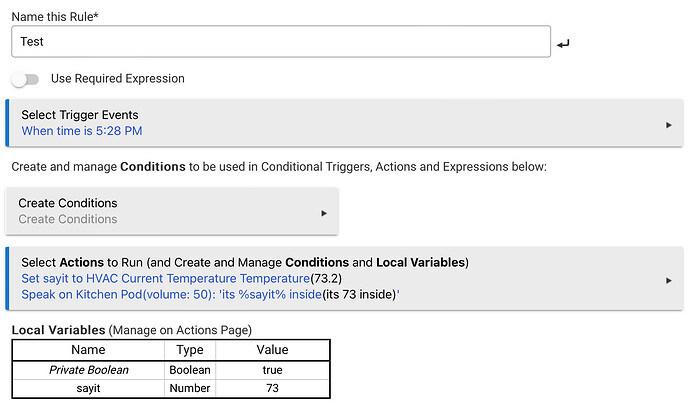
Task: Expand the Select Trigger Events arrow
Action: [x=667, y=124]
